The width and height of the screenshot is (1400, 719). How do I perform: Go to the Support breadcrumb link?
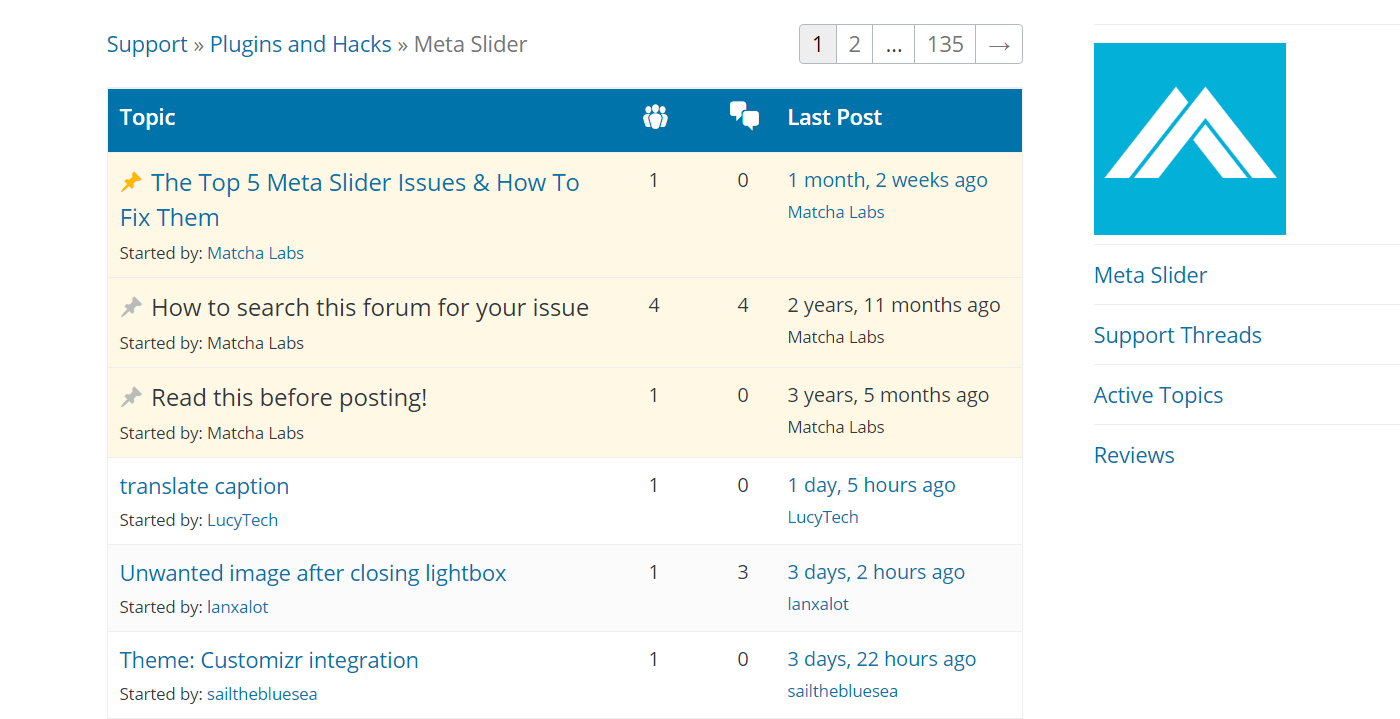(x=147, y=44)
